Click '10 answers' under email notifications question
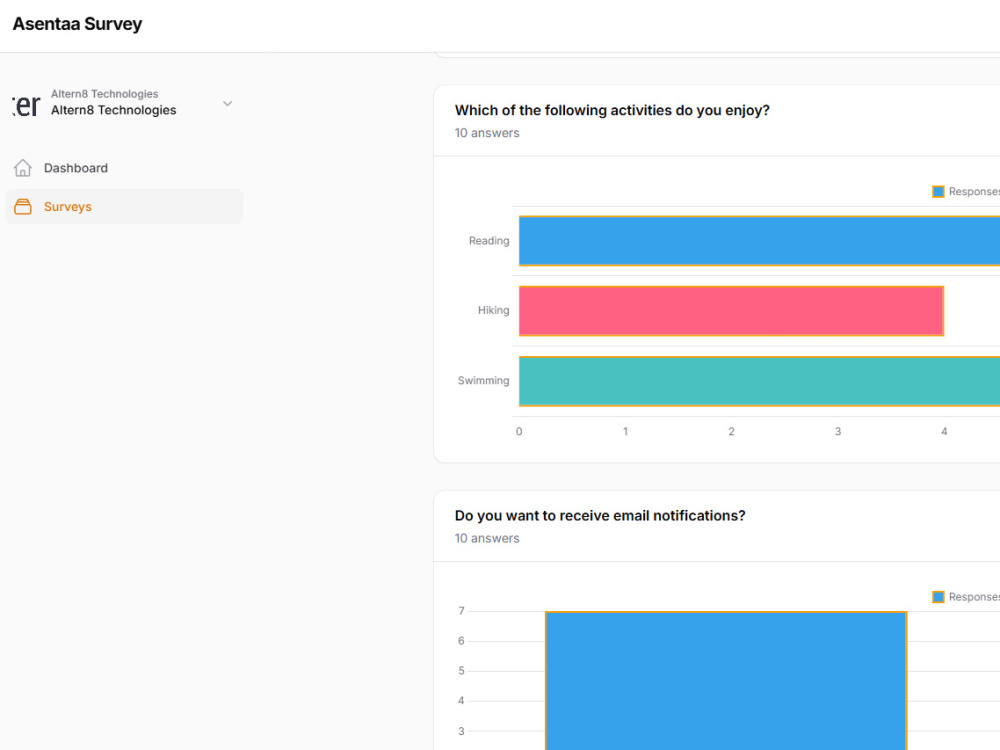Image resolution: width=1000 pixels, height=750 pixels. tap(487, 538)
